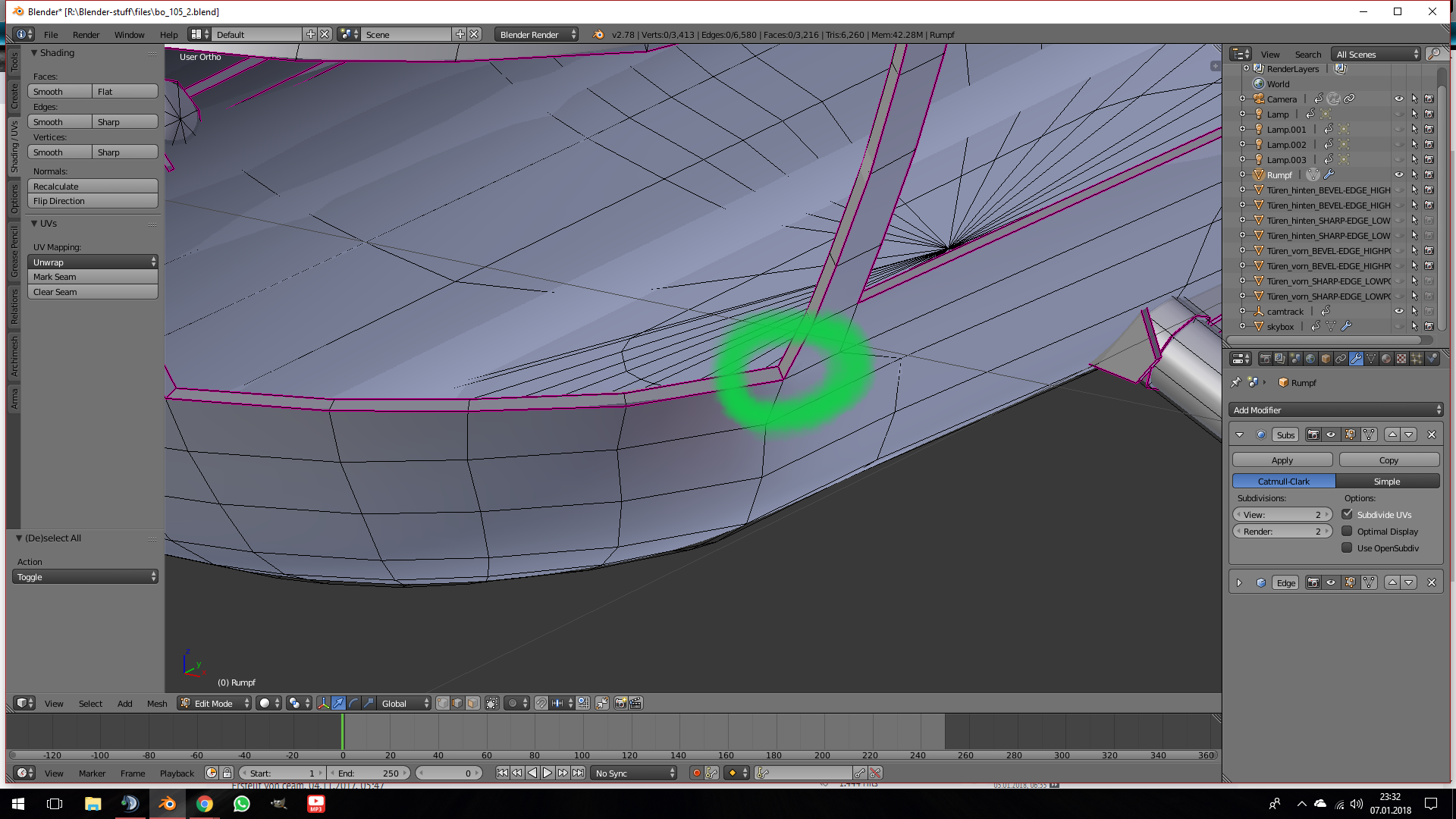Expand the collapsed Edge modifier panel

pos(1239,583)
